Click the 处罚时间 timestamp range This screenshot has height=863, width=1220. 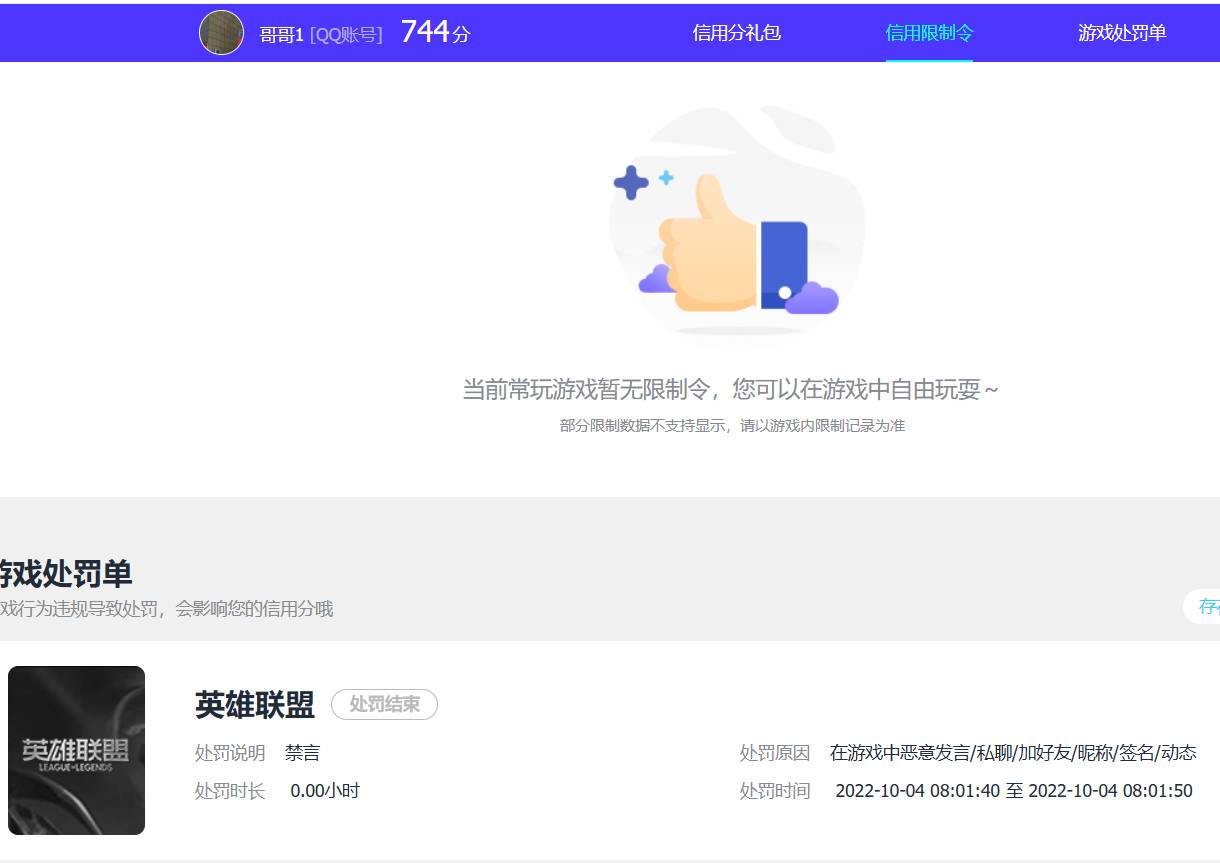(1014, 790)
